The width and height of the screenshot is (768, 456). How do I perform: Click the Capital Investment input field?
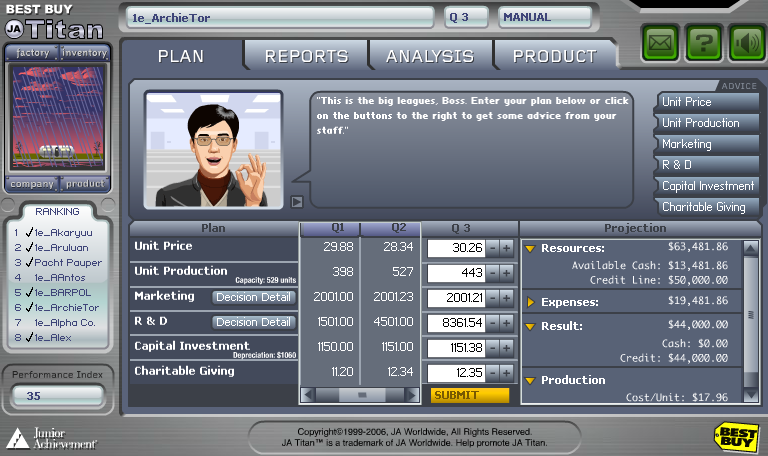tap(456, 348)
